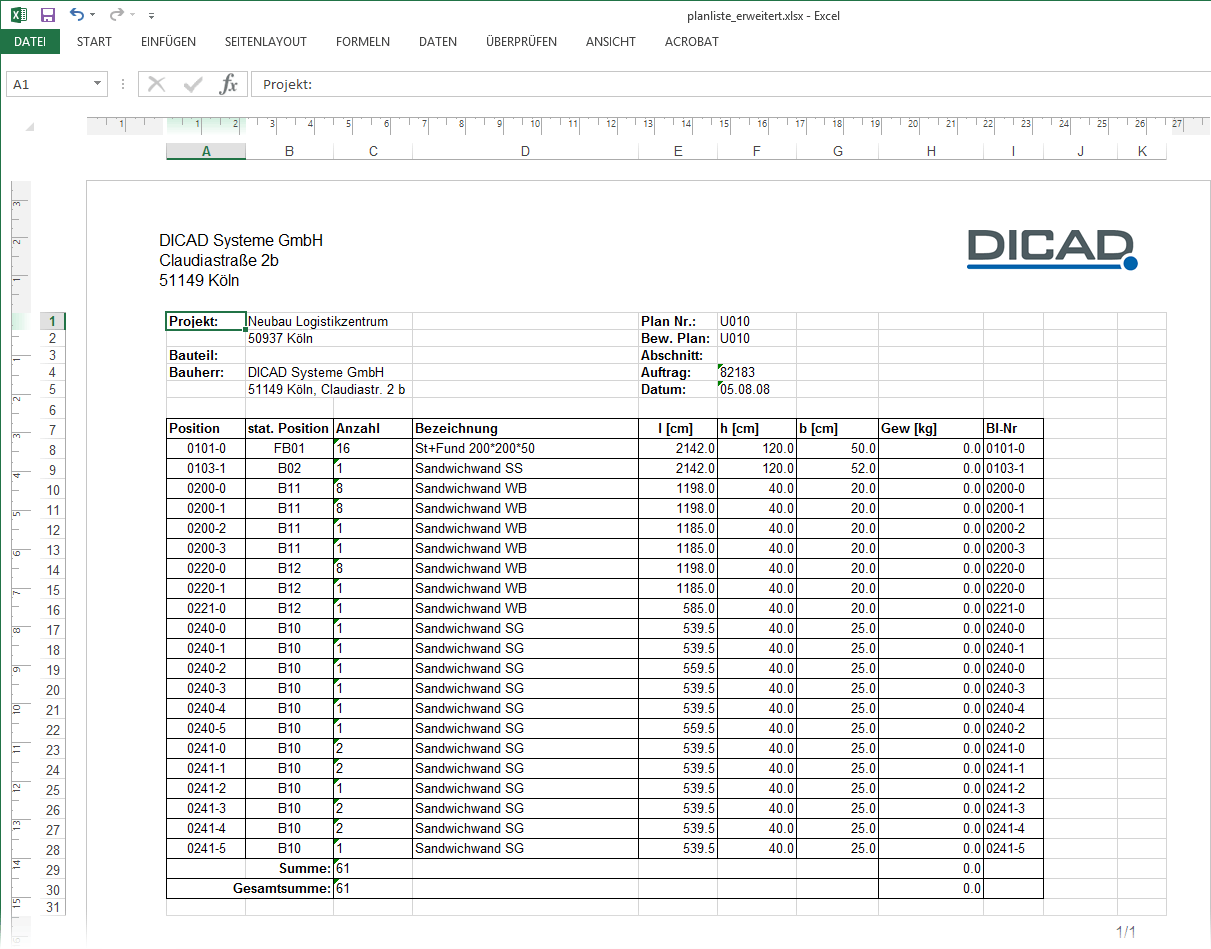This screenshot has height=949, width=1211.
Task: Redo the last undone action
Action: point(116,15)
